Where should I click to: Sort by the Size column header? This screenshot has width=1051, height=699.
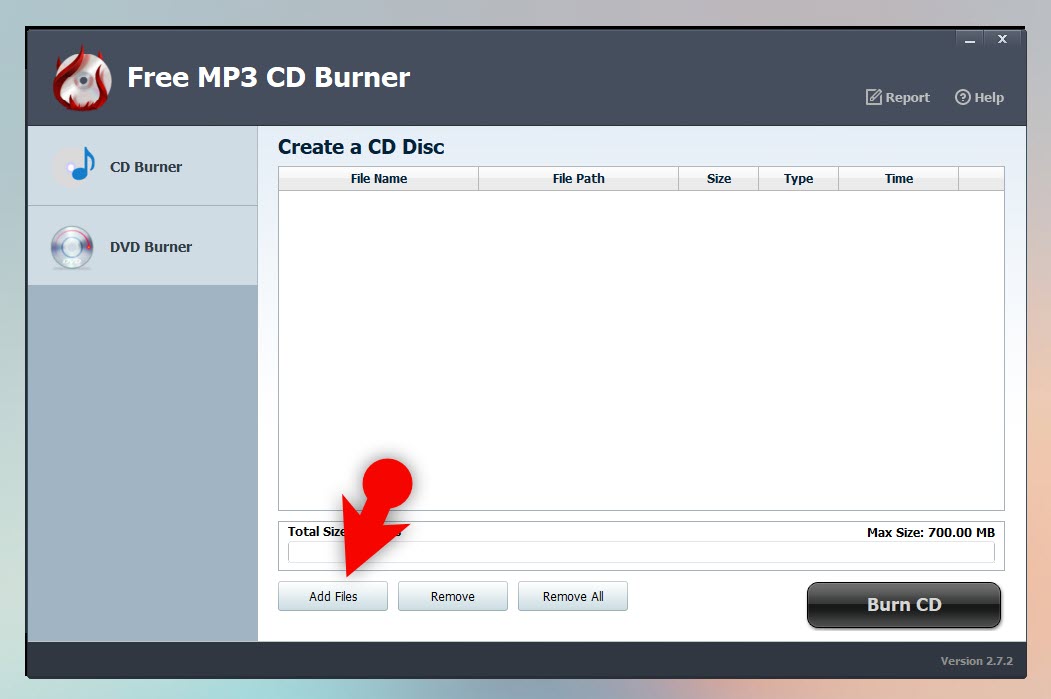(x=719, y=178)
